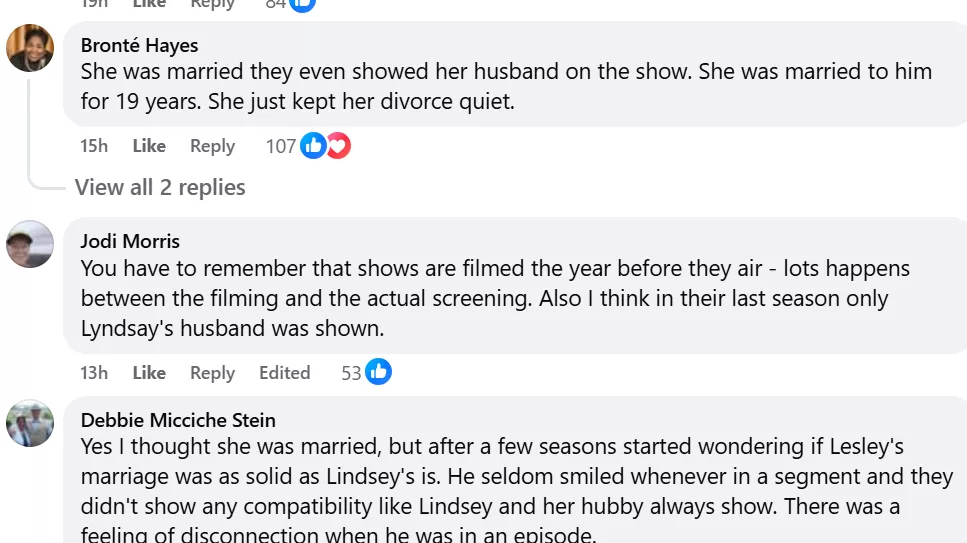
Task: View the 107 reactions count
Action: (x=281, y=146)
